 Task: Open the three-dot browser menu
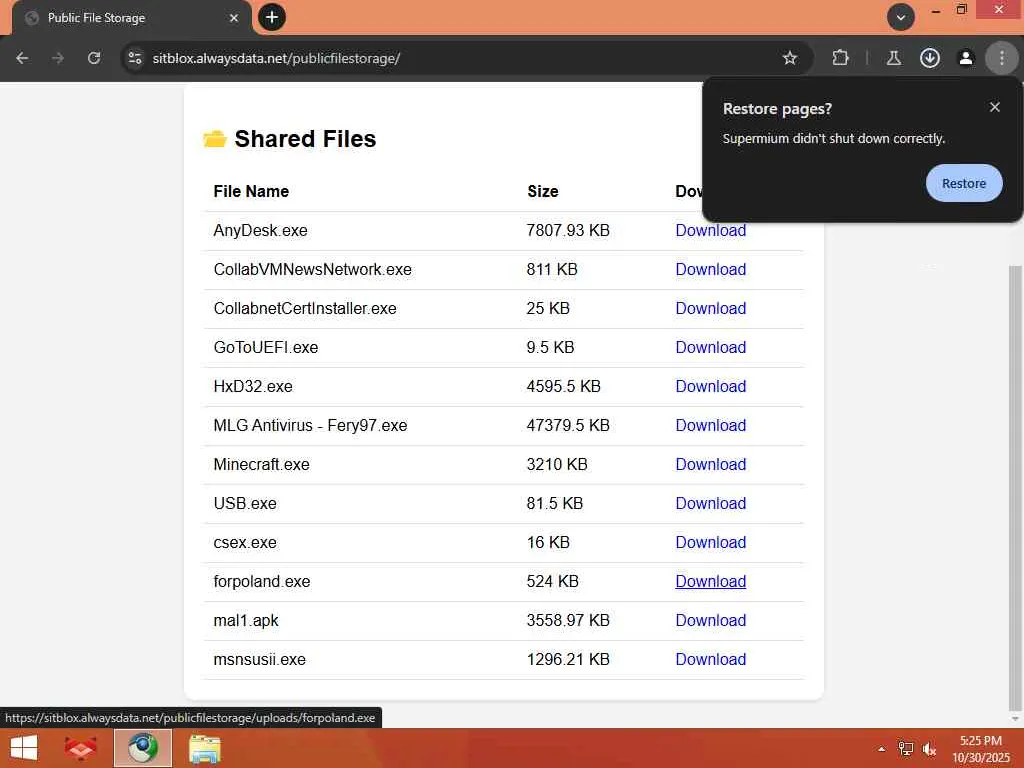1002,58
